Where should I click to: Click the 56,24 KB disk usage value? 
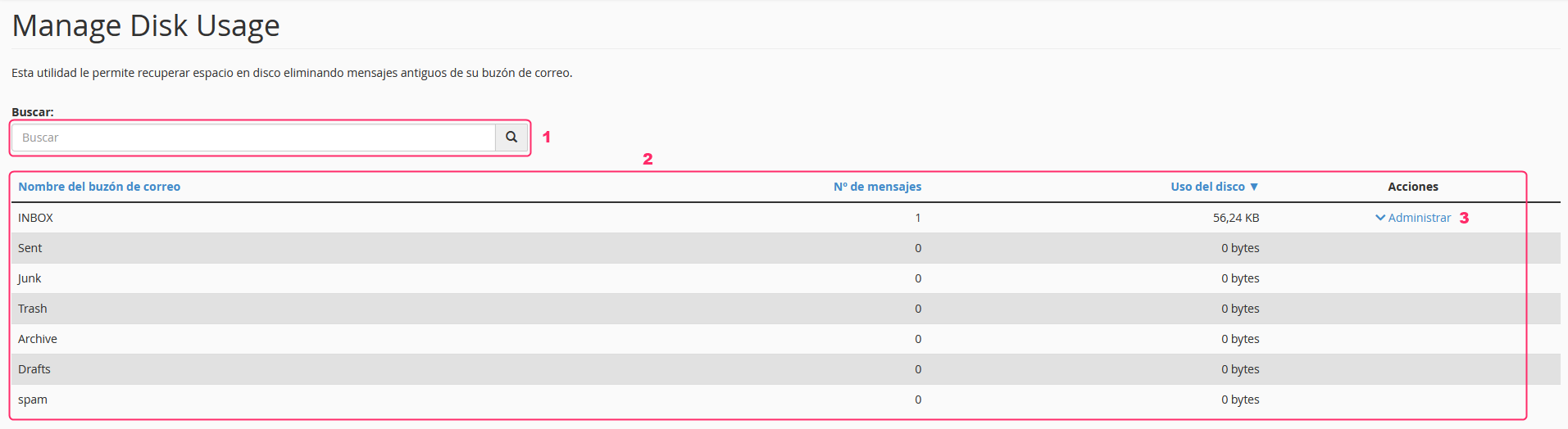[x=1236, y=218]
